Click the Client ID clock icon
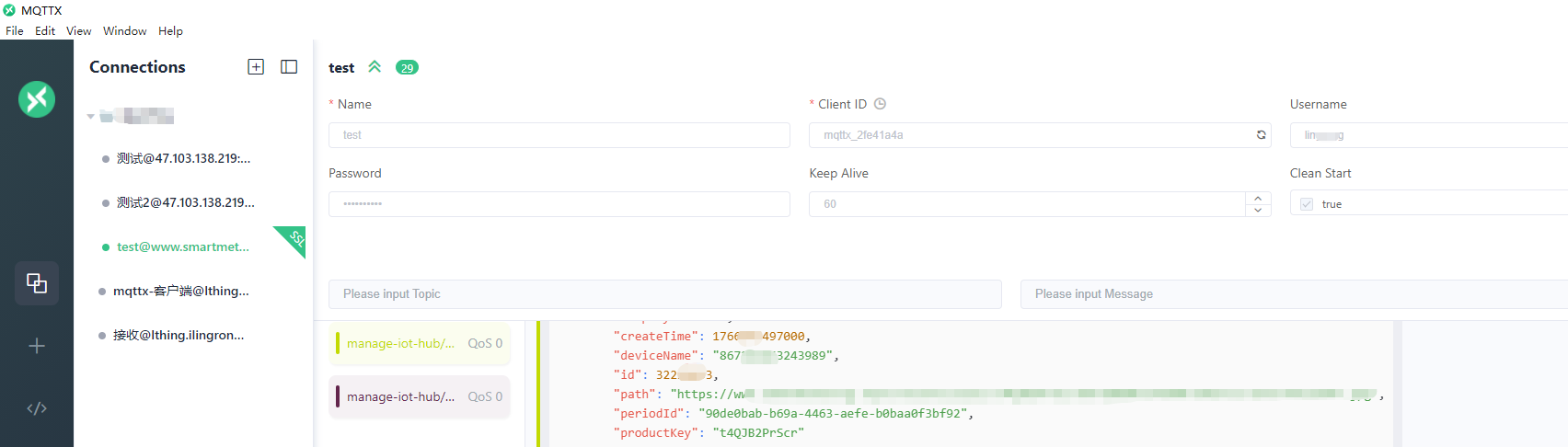The height and width of the screenshot is (447, 1568). [x=880, y=104]
